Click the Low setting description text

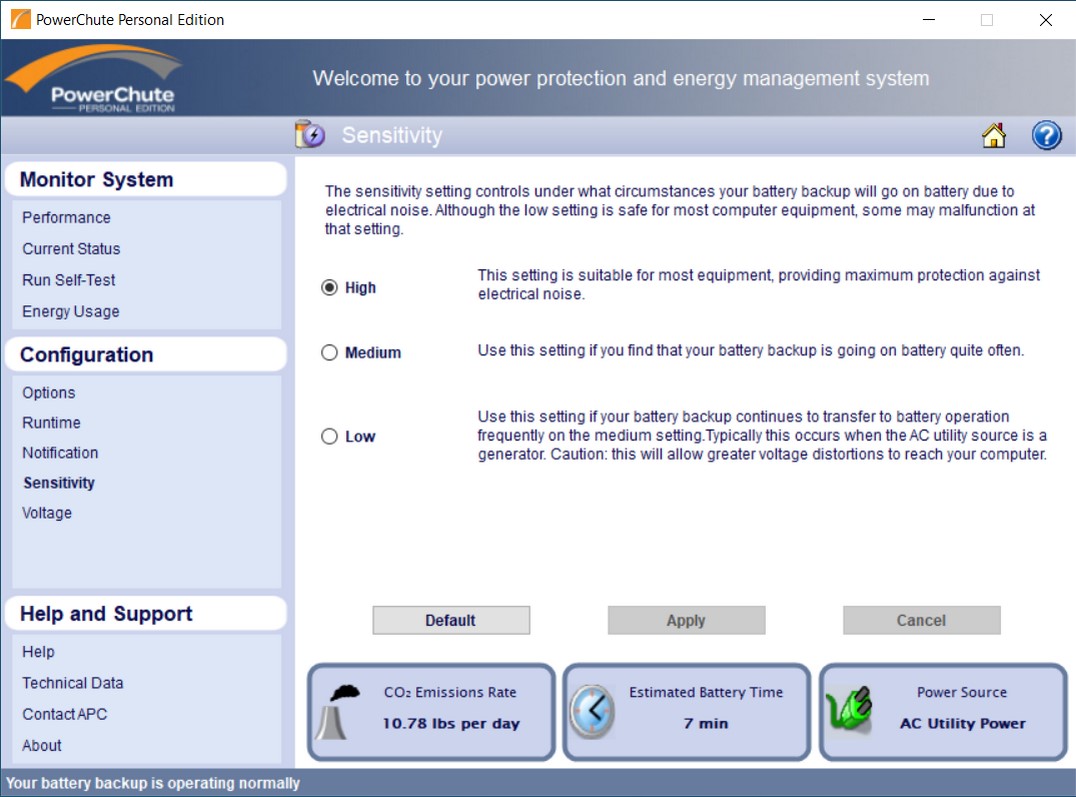tap(762, 435)
